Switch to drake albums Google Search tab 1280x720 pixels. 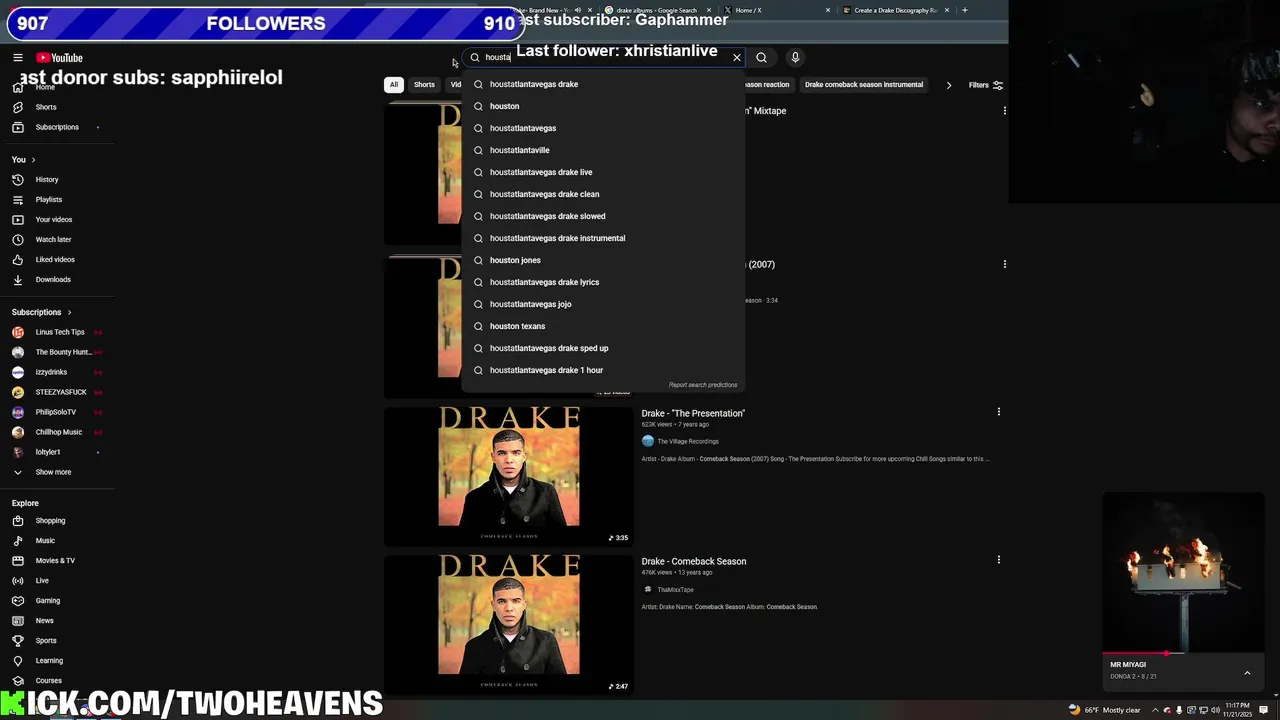pyautogui.click(x=655, y=10)
